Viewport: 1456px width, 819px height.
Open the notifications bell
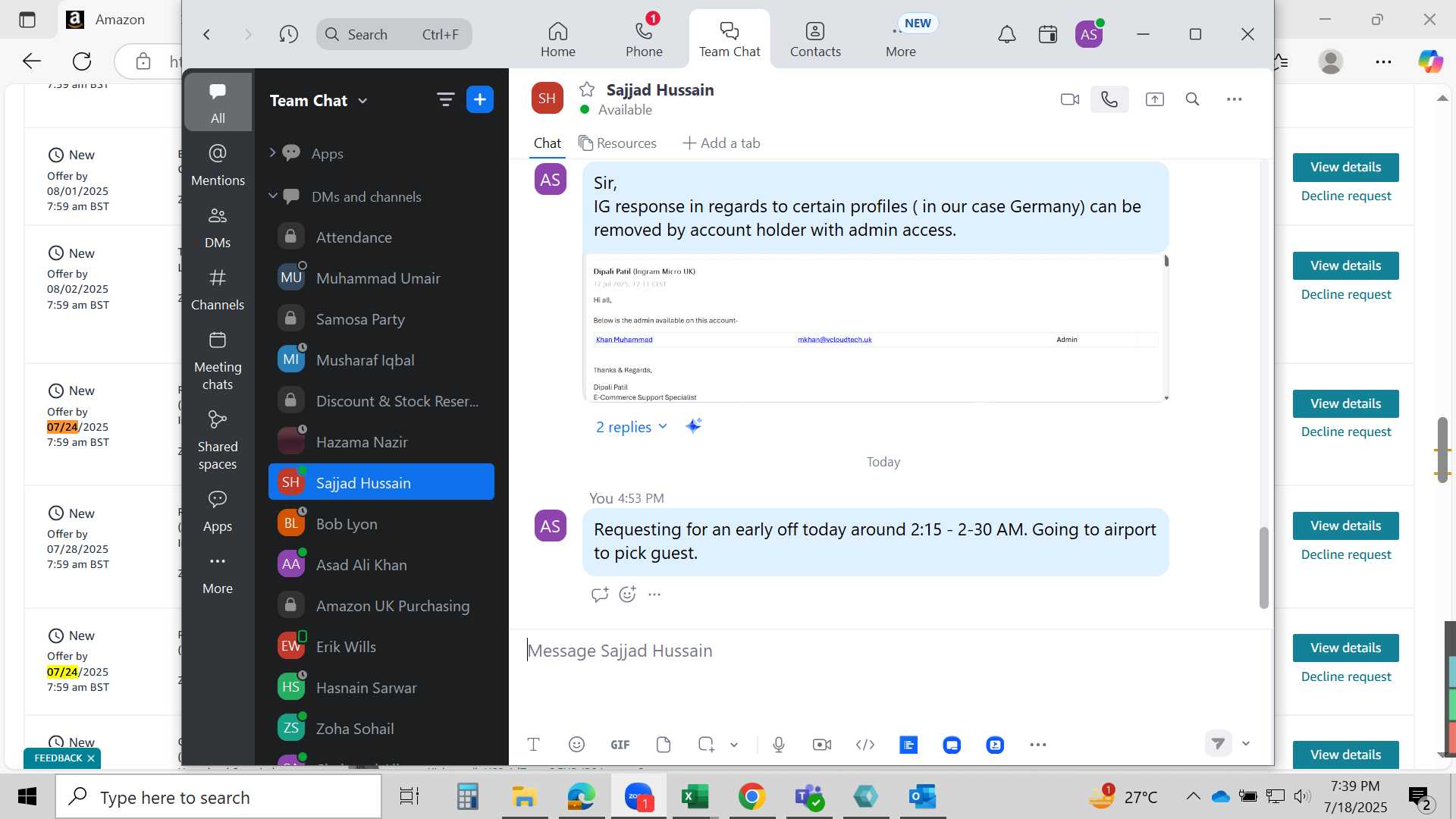click(x=1006, y=34)
